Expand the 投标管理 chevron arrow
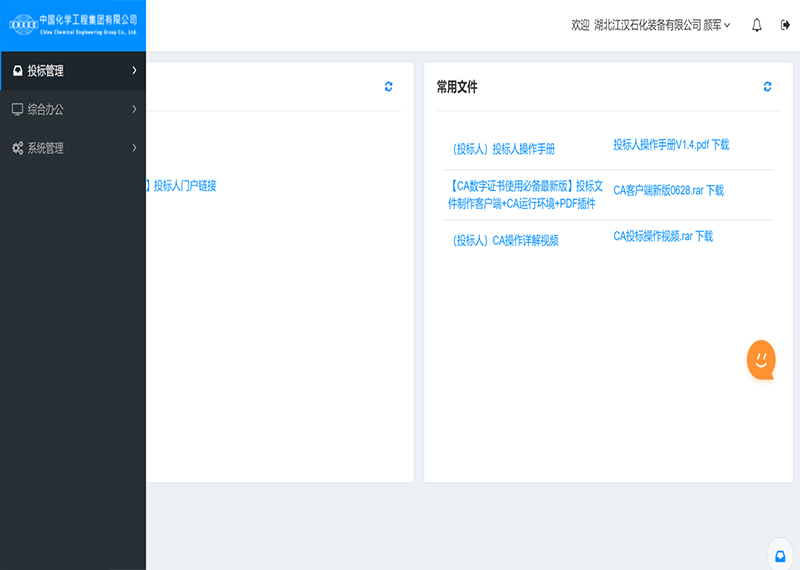800x570 pixels. (134, 70)
